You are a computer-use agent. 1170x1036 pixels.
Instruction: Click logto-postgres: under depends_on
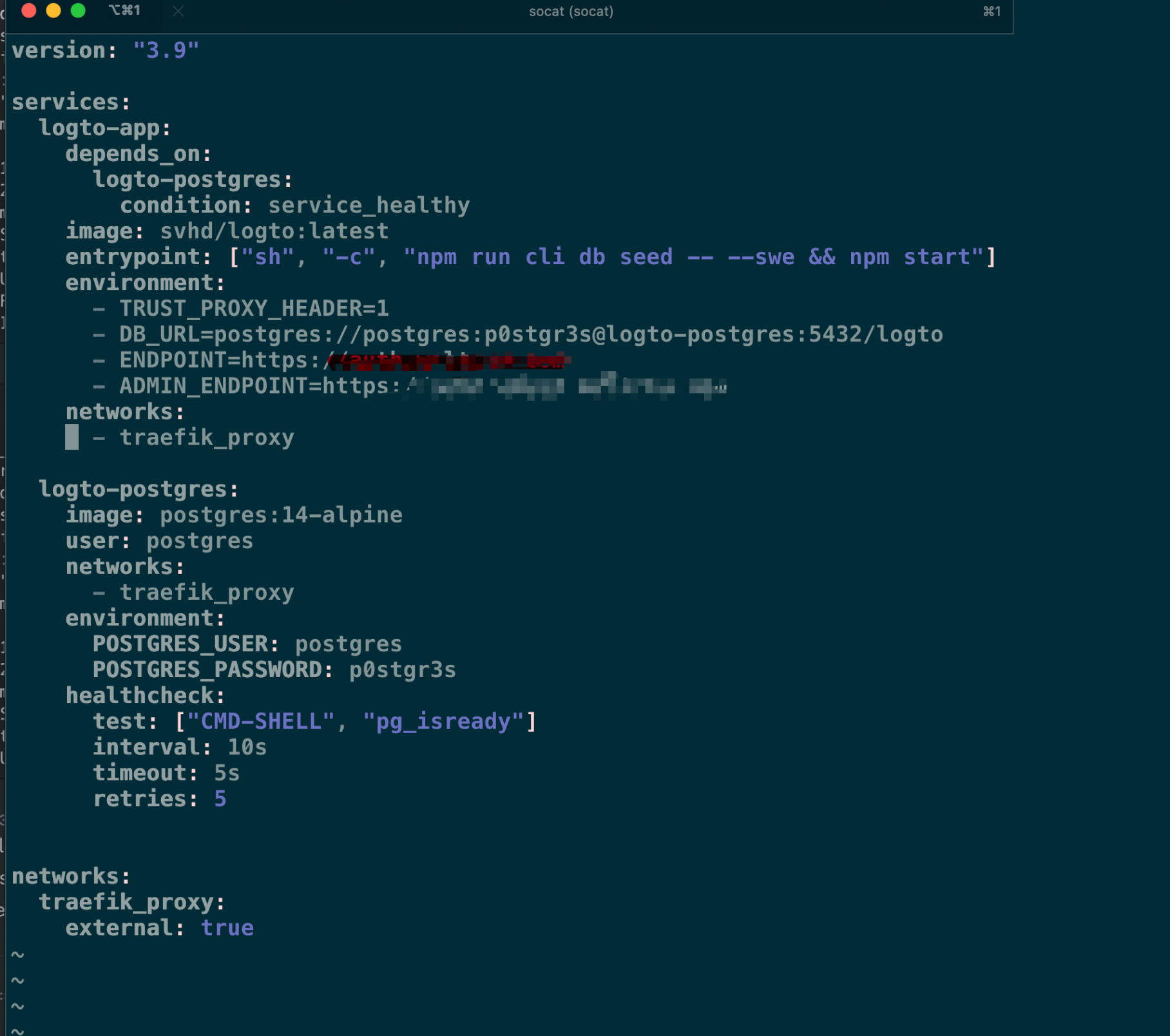point(193,179)
